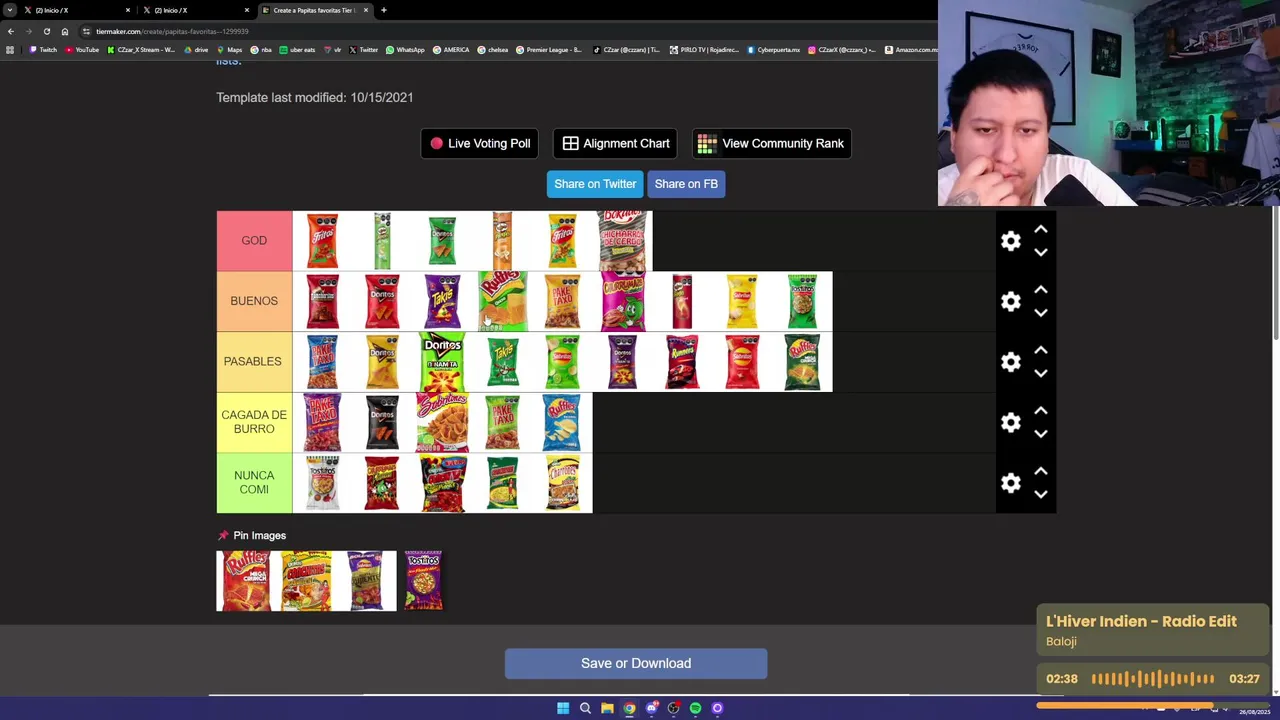Pick the red Pringles can in BUENOS
1280x720 pixels.
682,301
